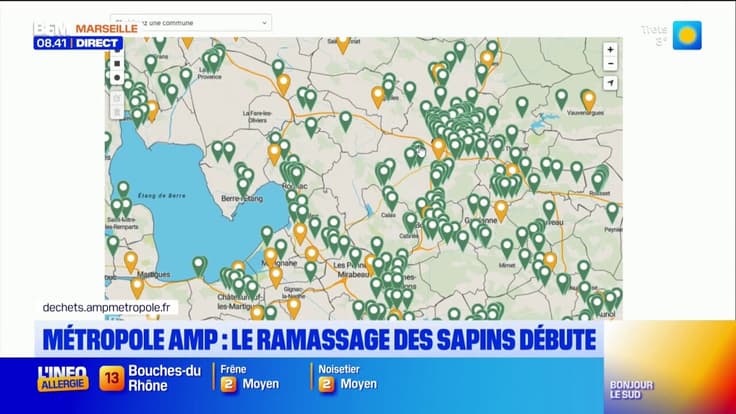This screenshot has width=736, height=414.
Task: Select the Martigues town label
Action: point(153,274)
